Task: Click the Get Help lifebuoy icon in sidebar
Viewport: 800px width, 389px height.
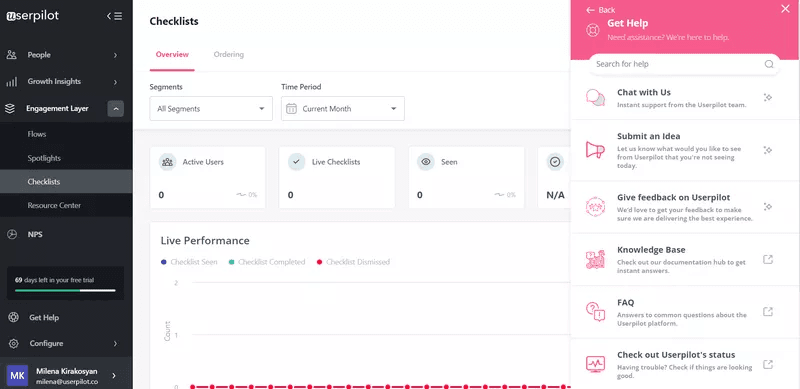Action: 13,318
